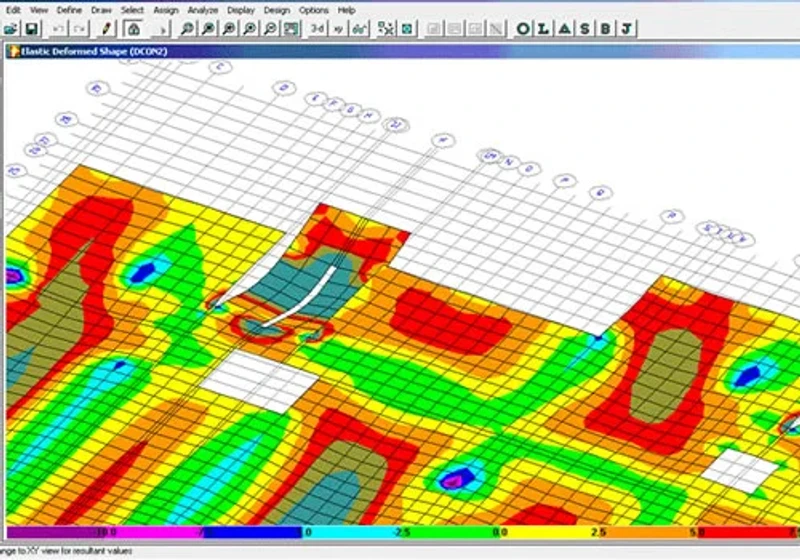
Task: Open the Set Elements display options icon
Action: pos(386,29)
